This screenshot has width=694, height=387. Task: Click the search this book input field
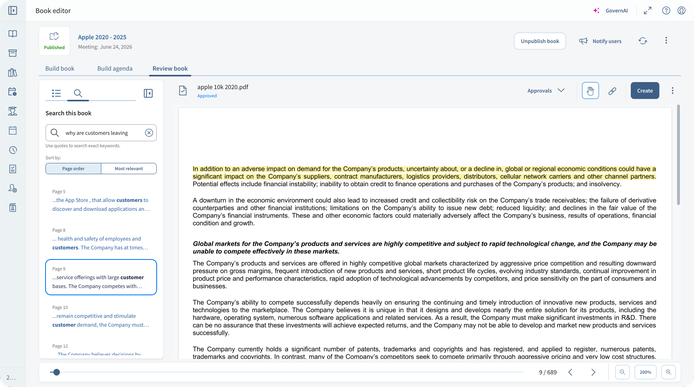point(101,133)
